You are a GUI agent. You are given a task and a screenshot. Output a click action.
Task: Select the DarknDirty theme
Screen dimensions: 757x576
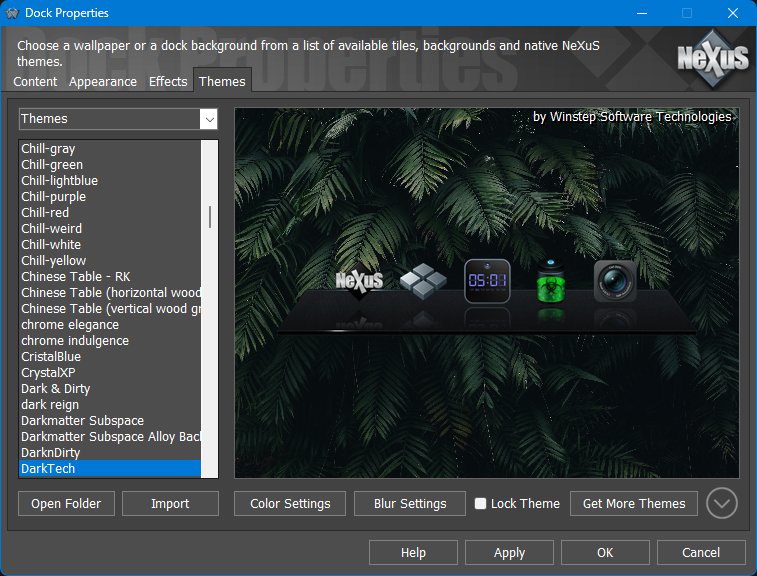click(x=110, y=452)
